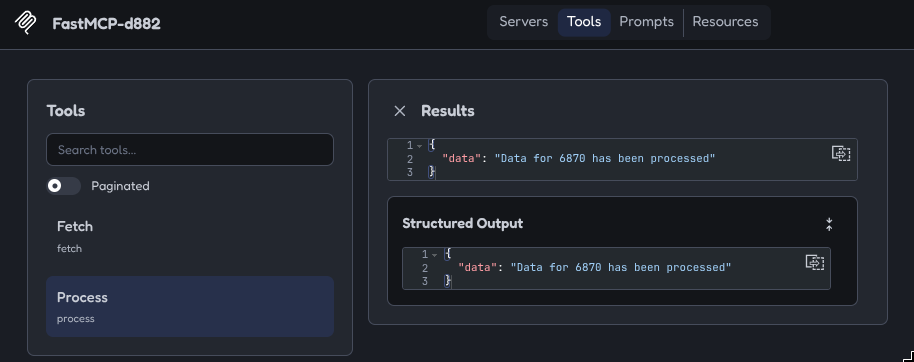Focus the Search tools input field
914x362 pixels.
tap(190, 150)
